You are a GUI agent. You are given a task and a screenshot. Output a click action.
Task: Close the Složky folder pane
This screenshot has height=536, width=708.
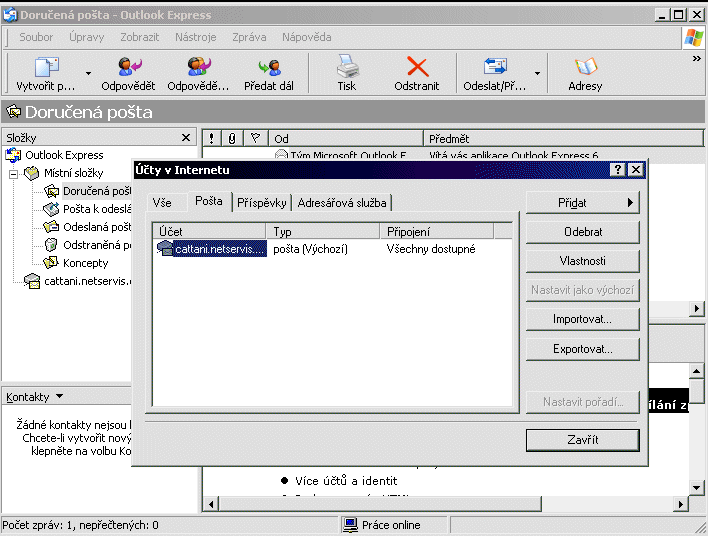[x=186, y=138]
